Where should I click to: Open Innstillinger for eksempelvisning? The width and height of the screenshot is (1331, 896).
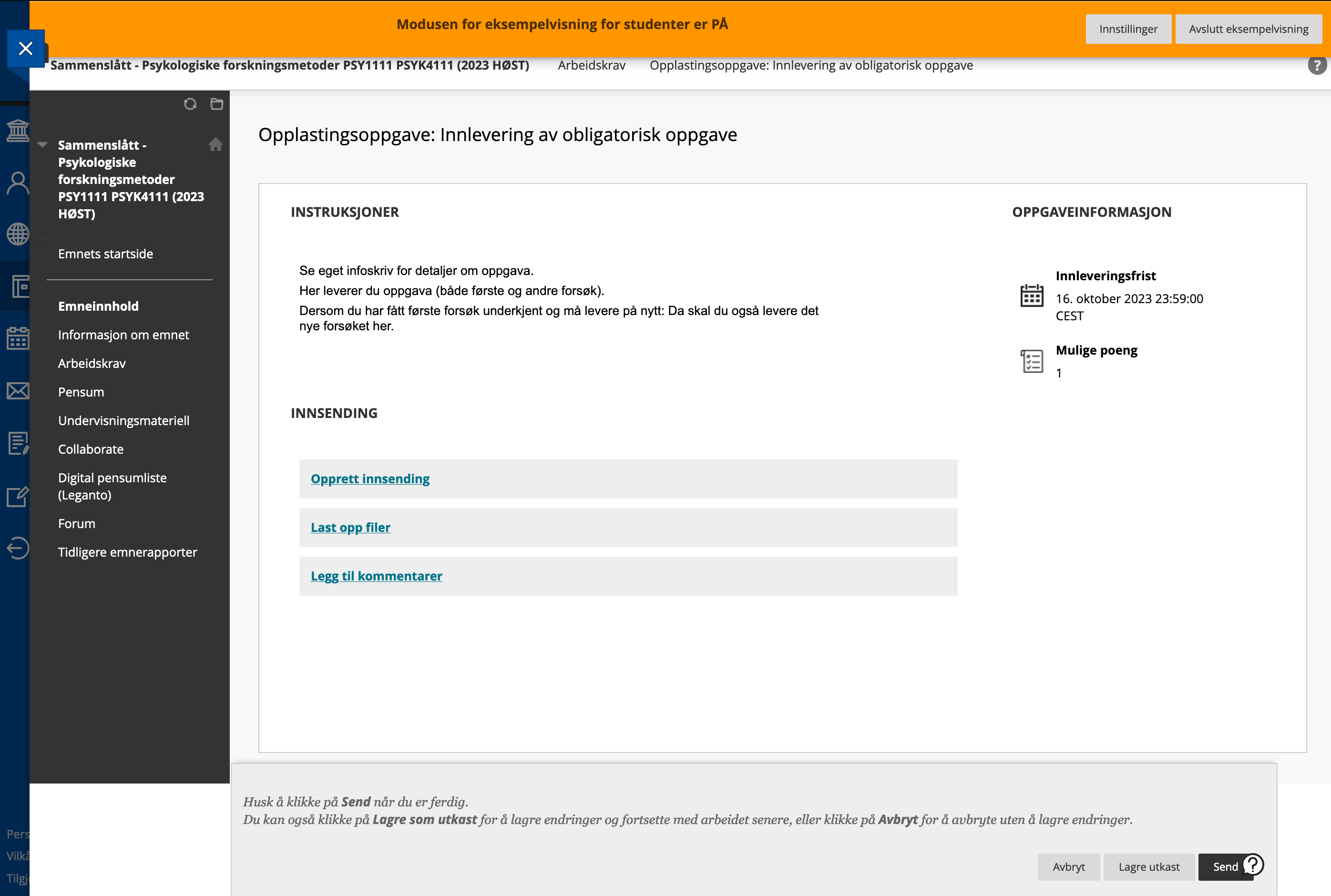click(x=1128, y=29)
